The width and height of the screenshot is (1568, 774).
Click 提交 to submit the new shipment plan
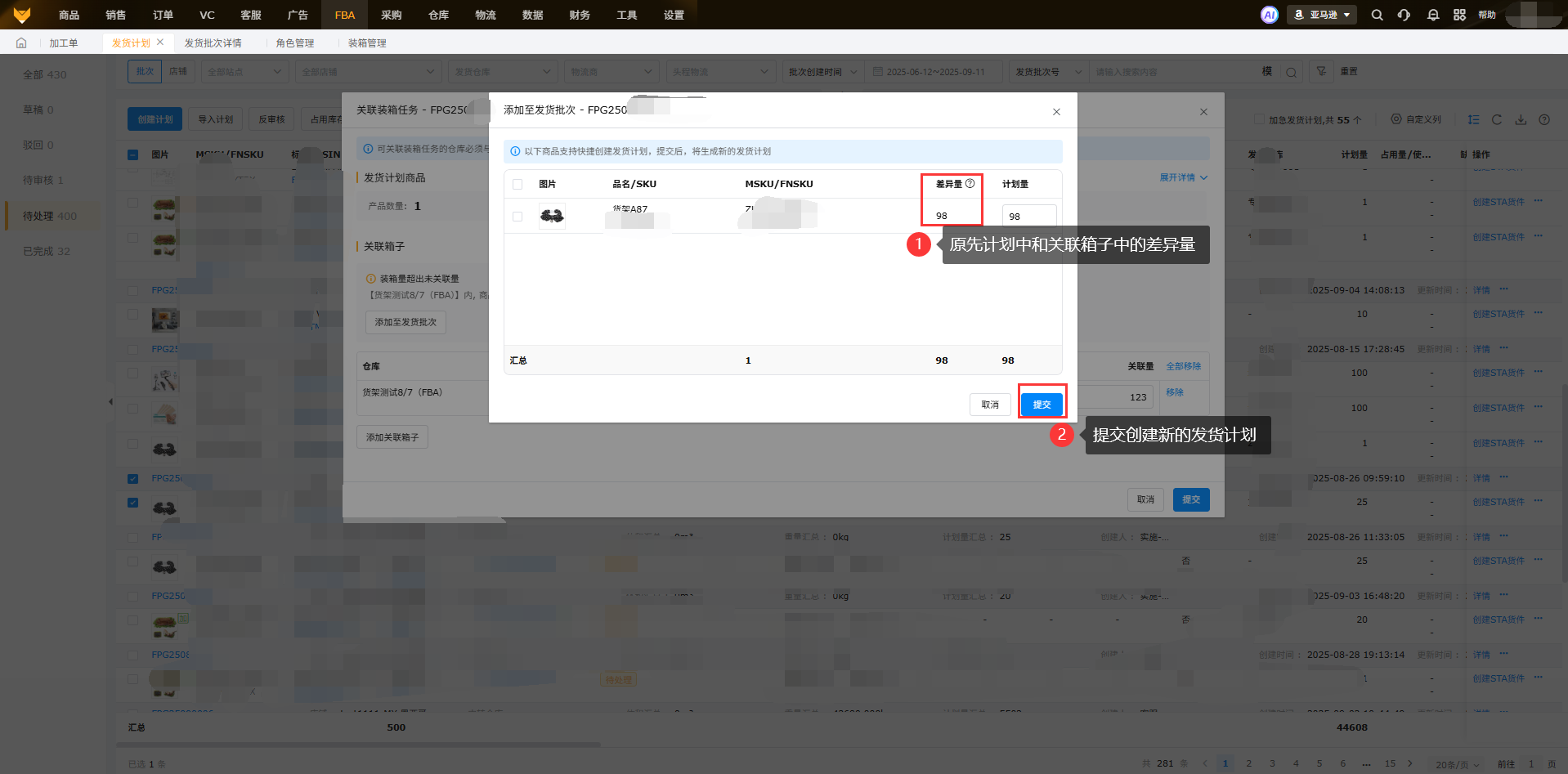pos(1042,404)
